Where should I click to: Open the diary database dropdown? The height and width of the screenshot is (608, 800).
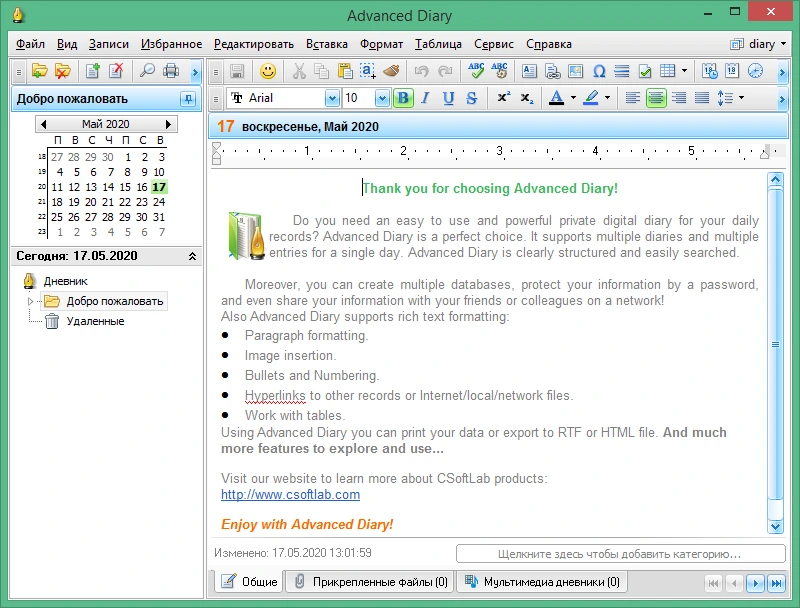[x=758, y=44]
